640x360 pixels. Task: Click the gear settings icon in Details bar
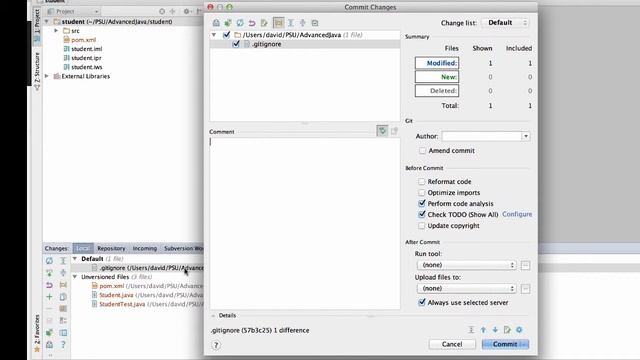(x=519, y=330)
